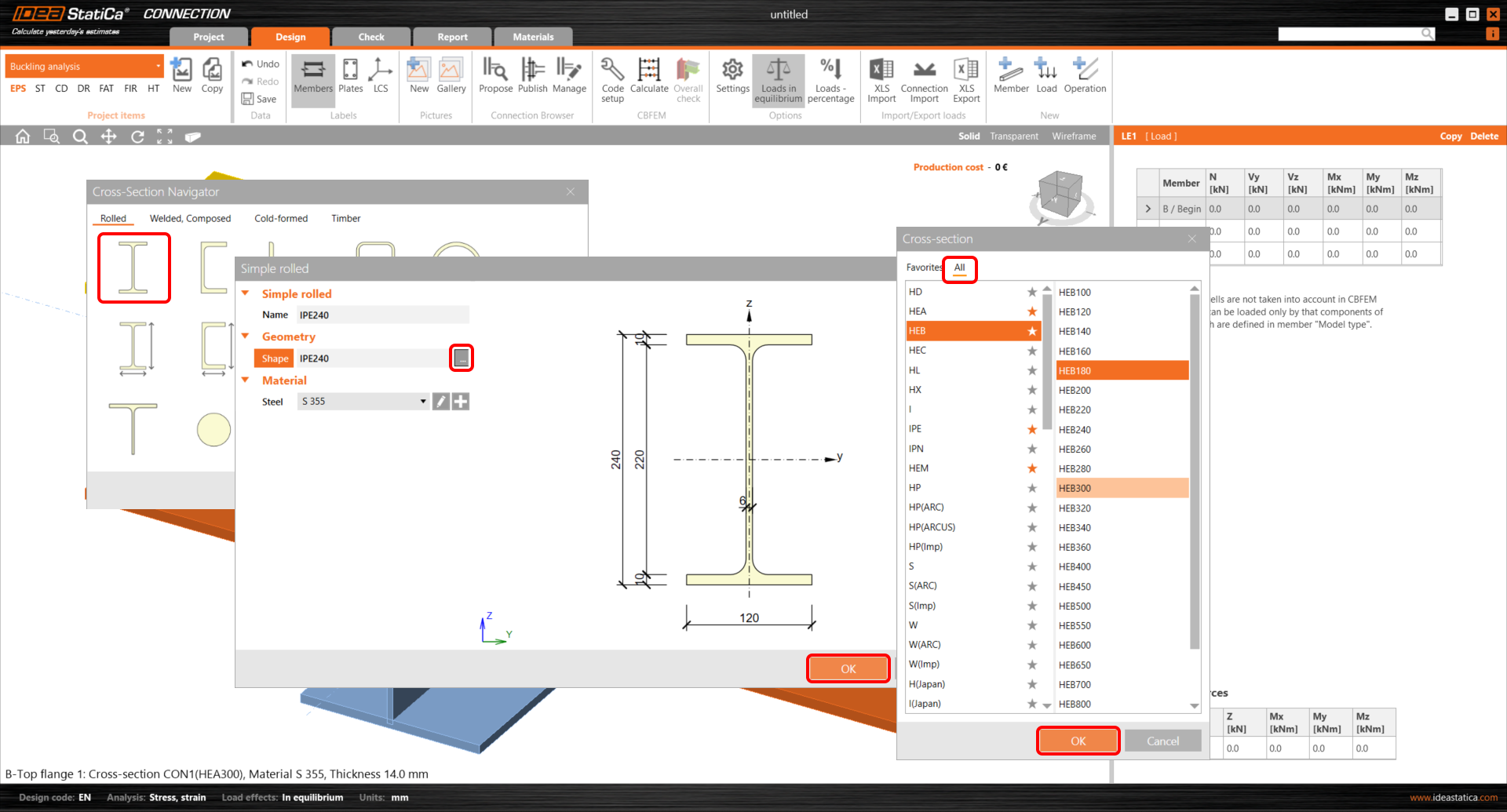Toggle Loads in equilibrium
This screenshot has height=812, width=1507.
click(x=779, y=80)
